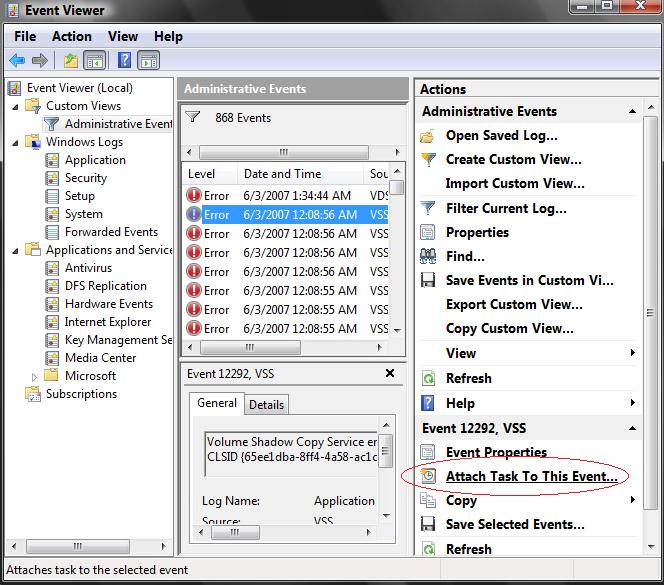
Task: Click the tree pane horizontal scrollbar thumb
Action: [77, 546]
